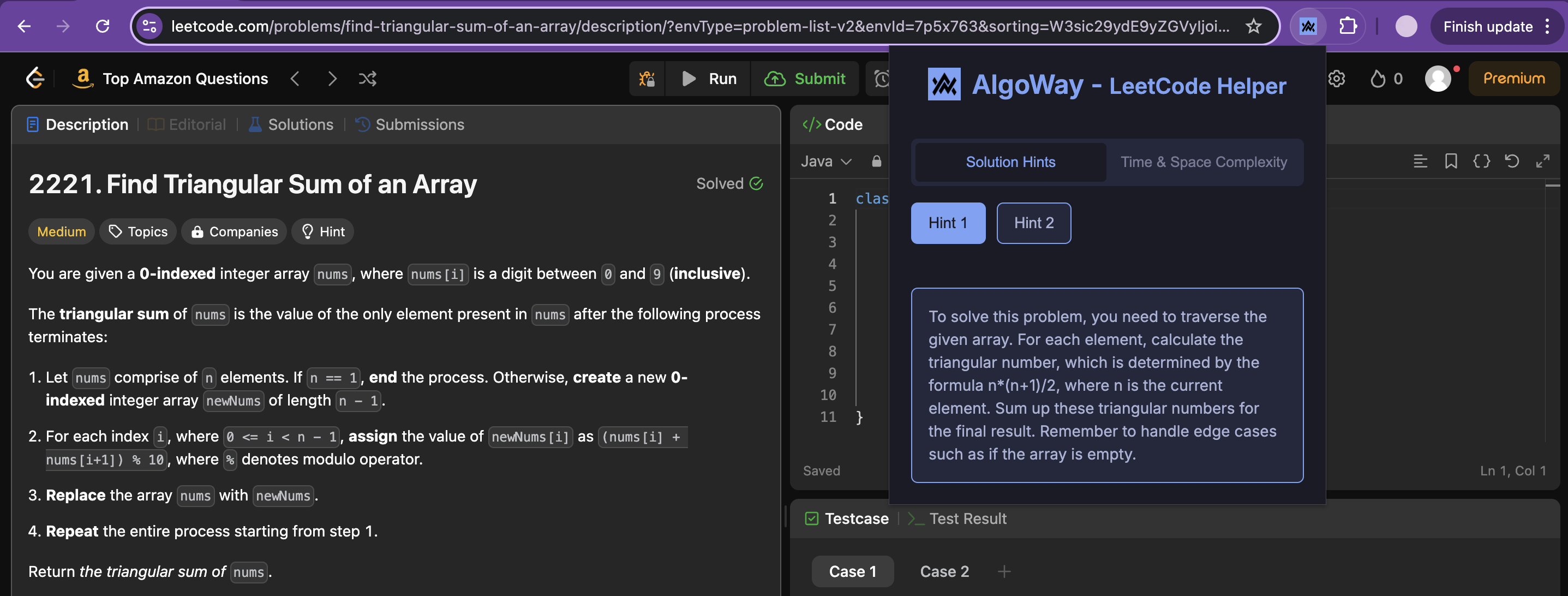Click the Premium button
This screenshot has width=1568, height=596.
click(x=1513, y=79)
